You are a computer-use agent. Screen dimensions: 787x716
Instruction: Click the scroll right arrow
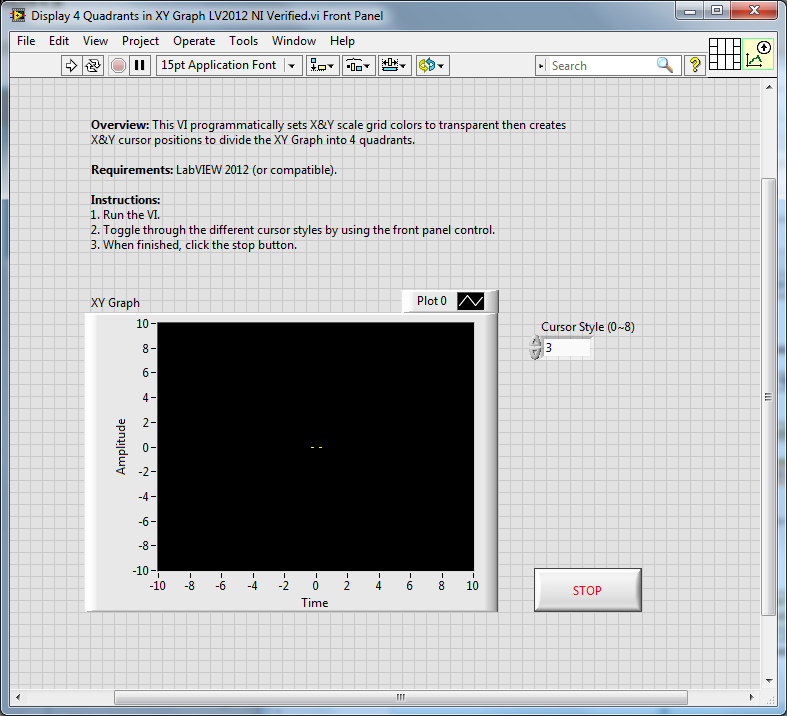pos(751,697)
